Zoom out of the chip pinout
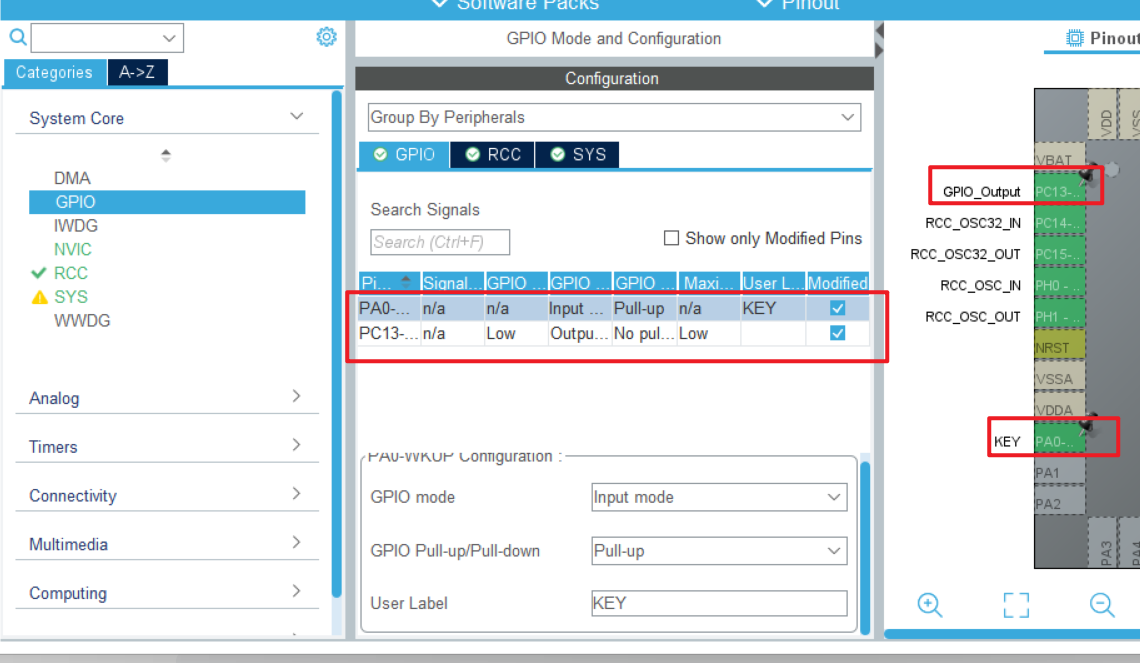The image size is (1140, 663). [1102, 605]
